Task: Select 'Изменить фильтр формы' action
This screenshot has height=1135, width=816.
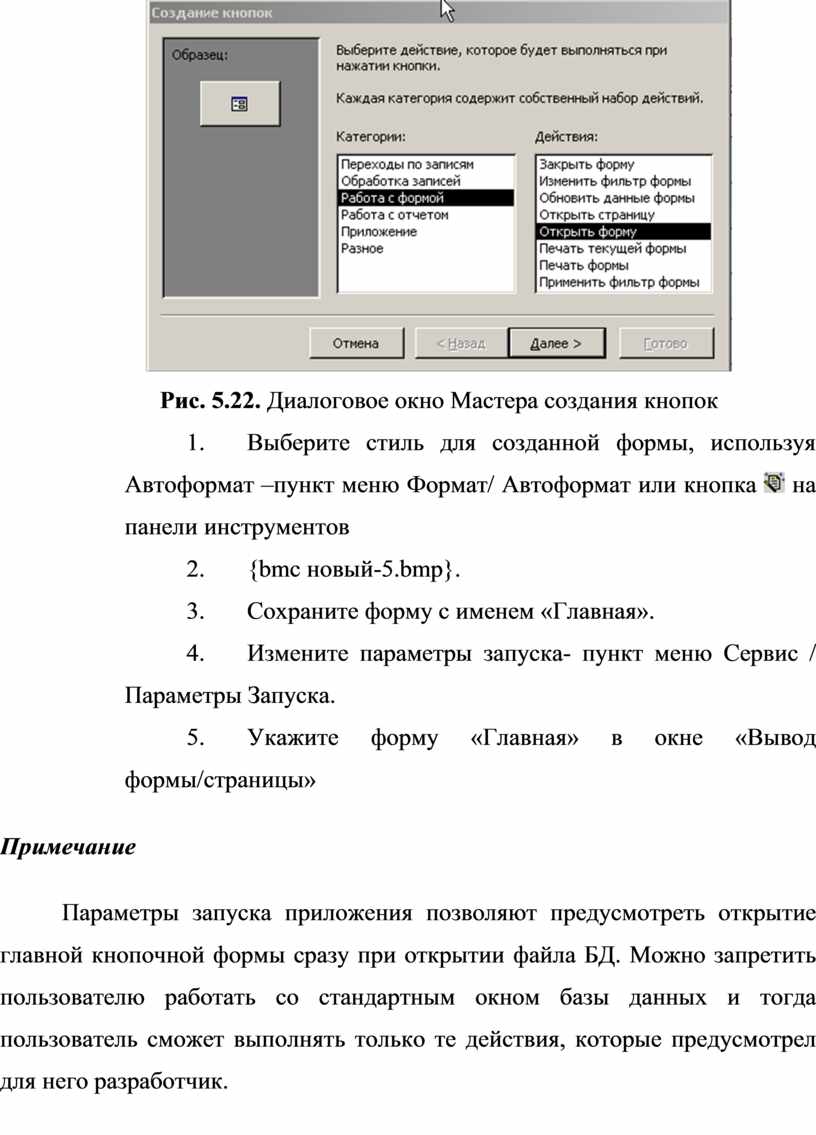Action: [615, 181]
